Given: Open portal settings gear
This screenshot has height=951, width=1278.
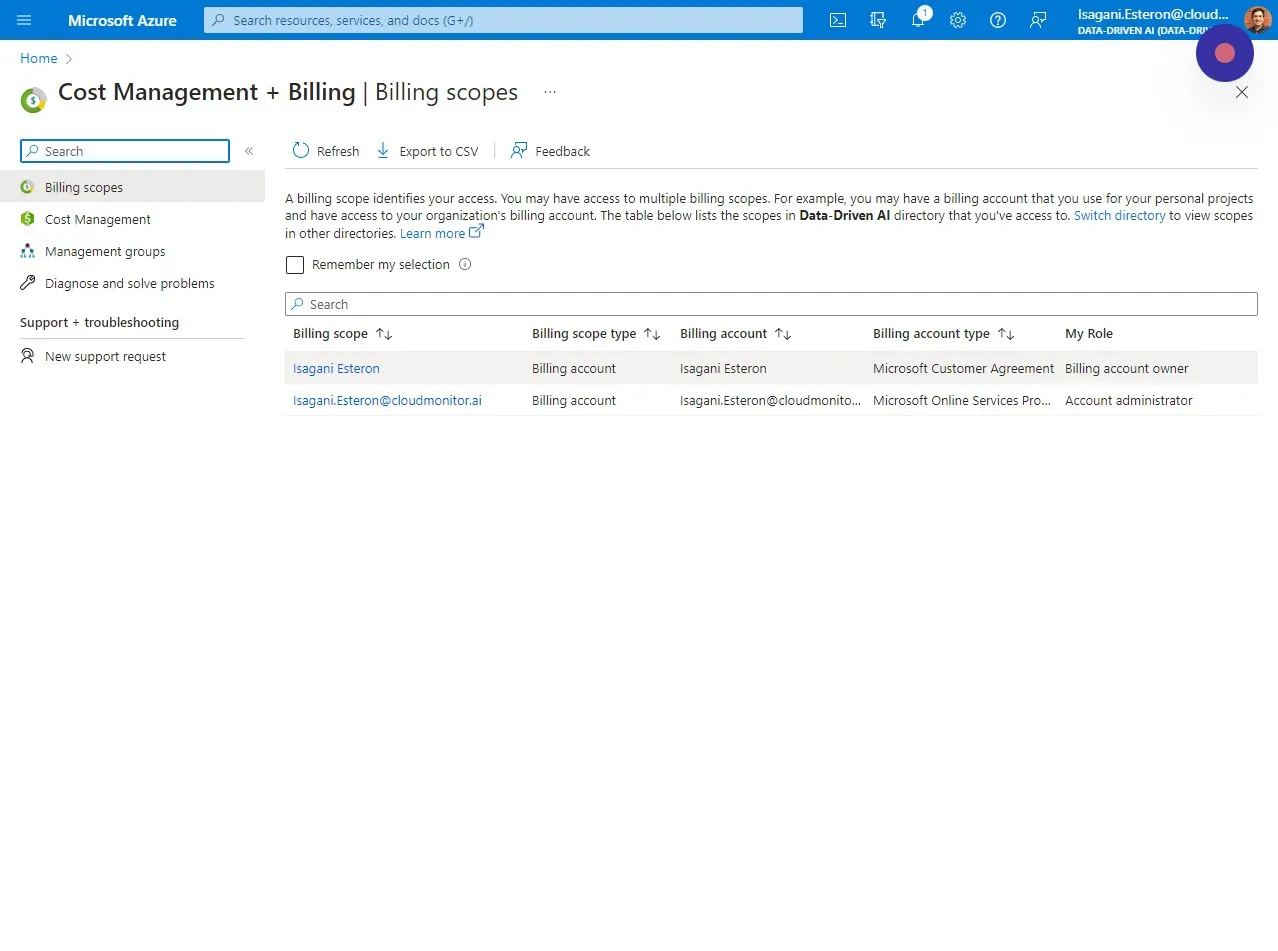Looking at the screenshot, I should (958, 20).
